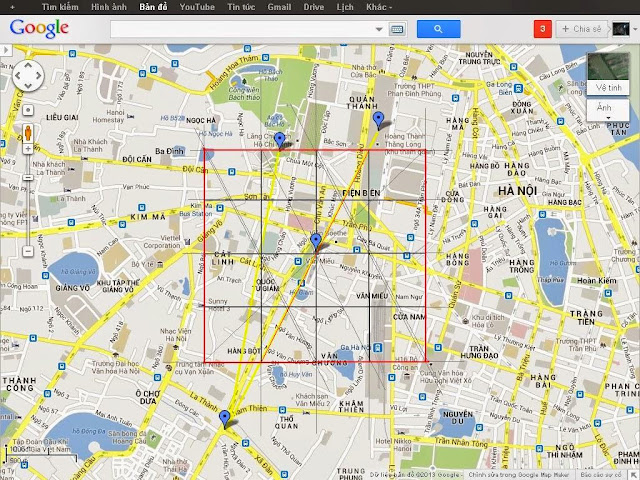Screen dimensions: 640x480
Task: Go to Hình ảnh in the top bar
Action: 109,7
